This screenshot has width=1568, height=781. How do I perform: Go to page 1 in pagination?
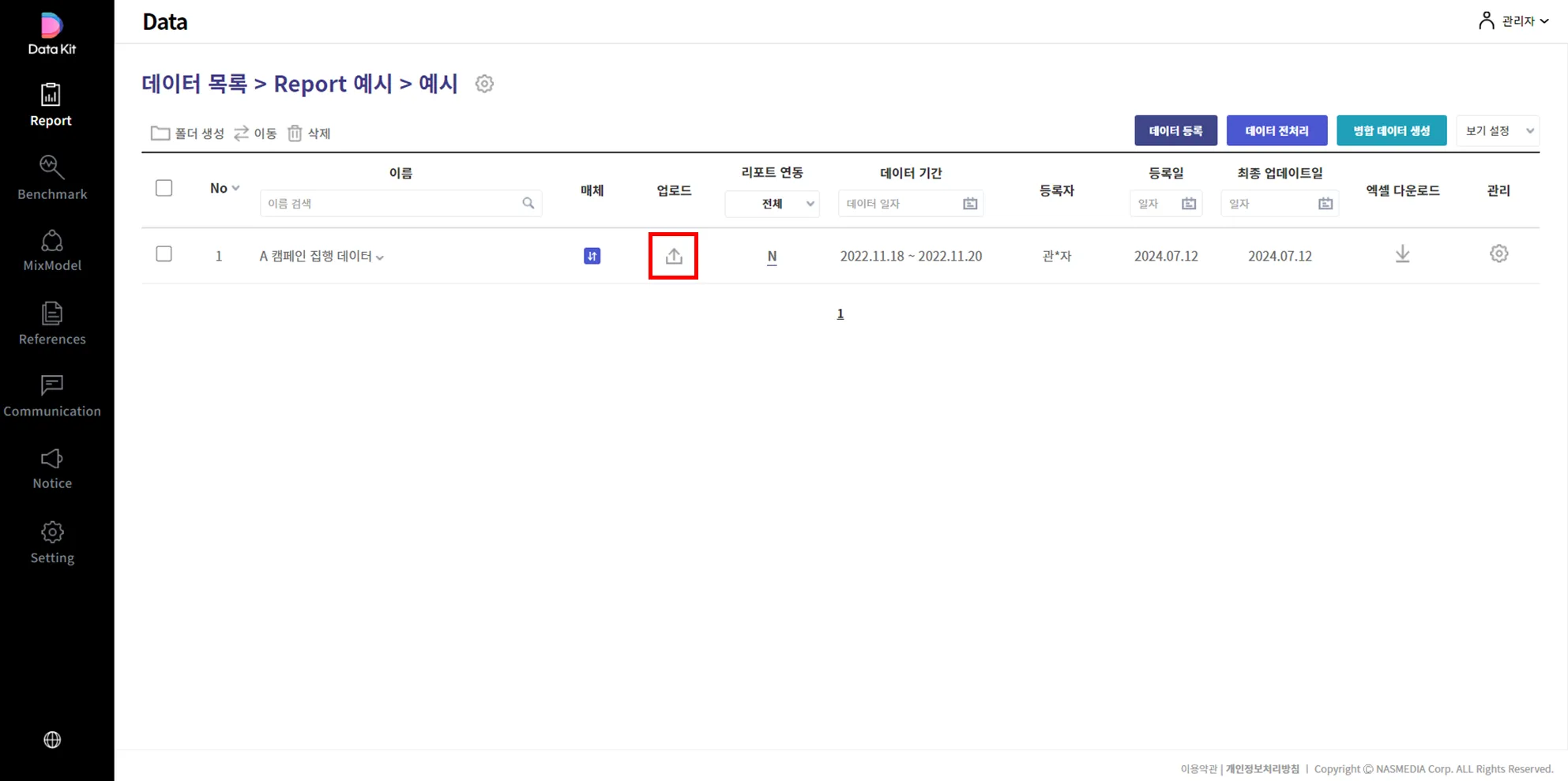point(840,314)
